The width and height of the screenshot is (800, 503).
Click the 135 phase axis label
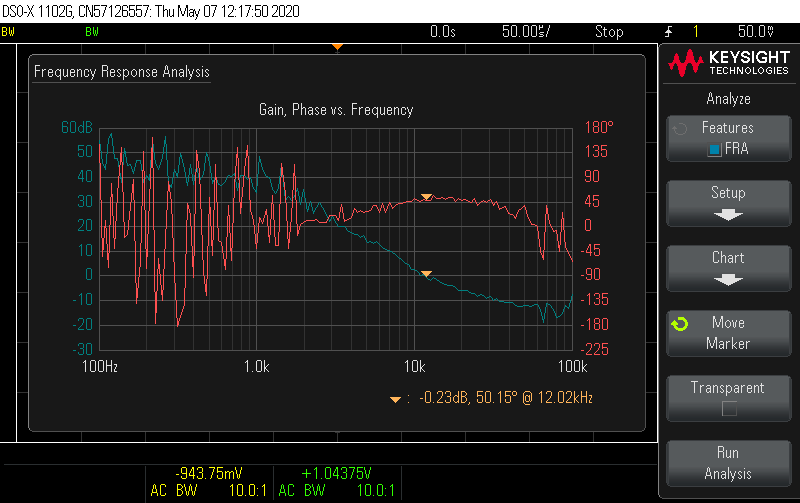pos(596,152)
